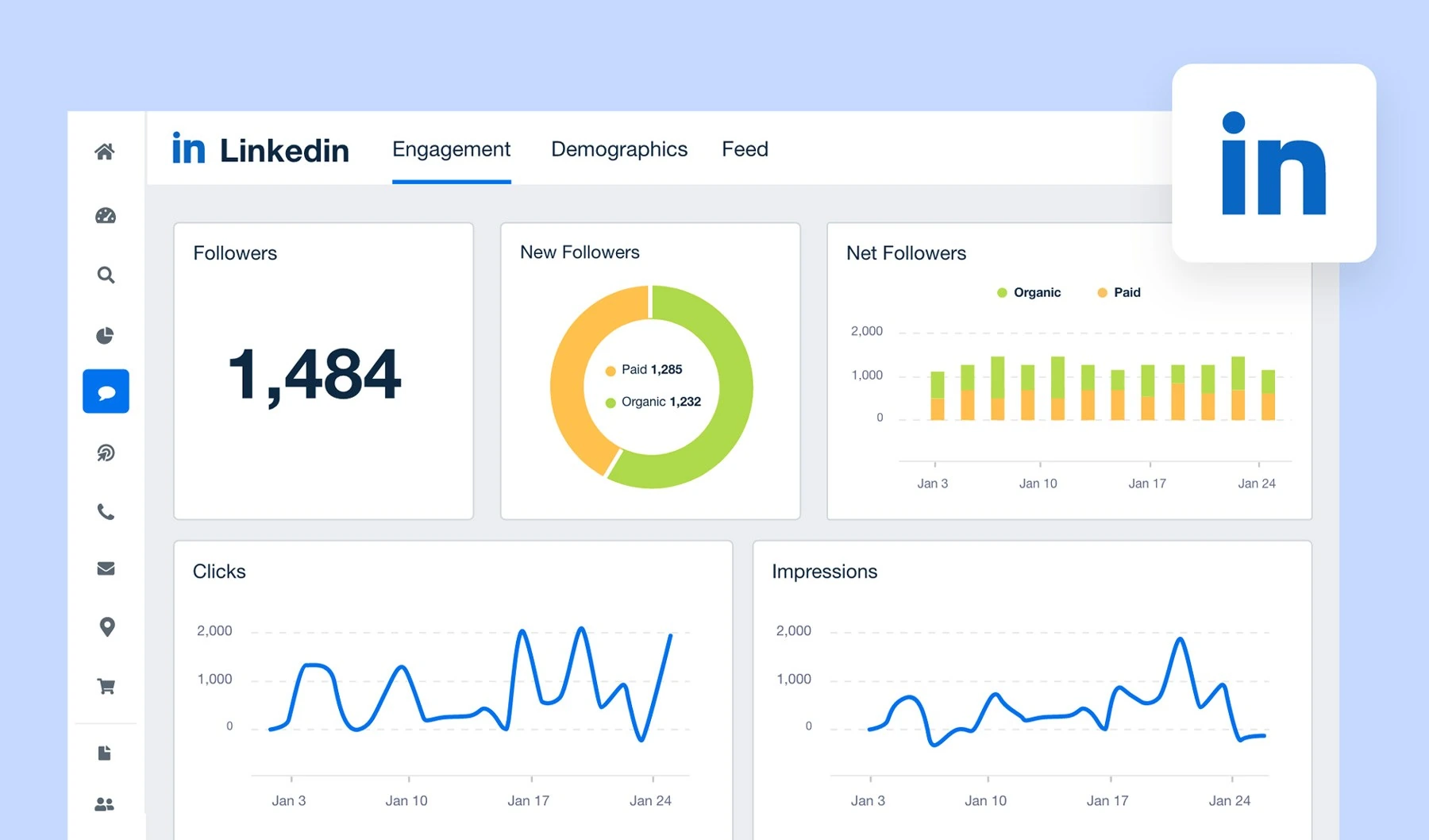Click the document file icon in the sidebar

[104, 753]
